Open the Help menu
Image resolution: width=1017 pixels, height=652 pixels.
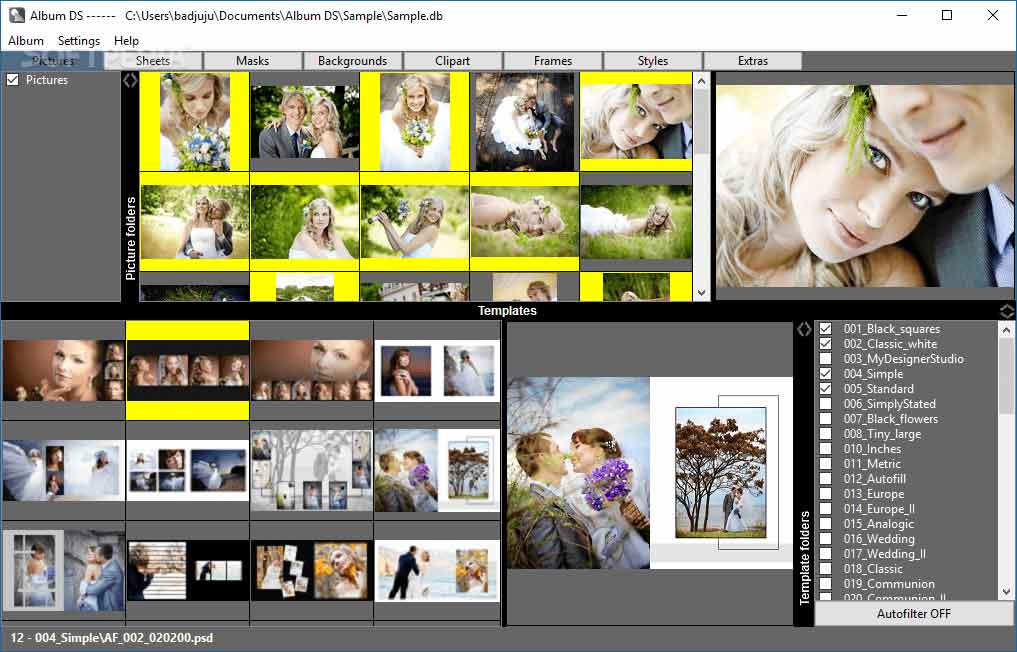[x=126, y=40]
